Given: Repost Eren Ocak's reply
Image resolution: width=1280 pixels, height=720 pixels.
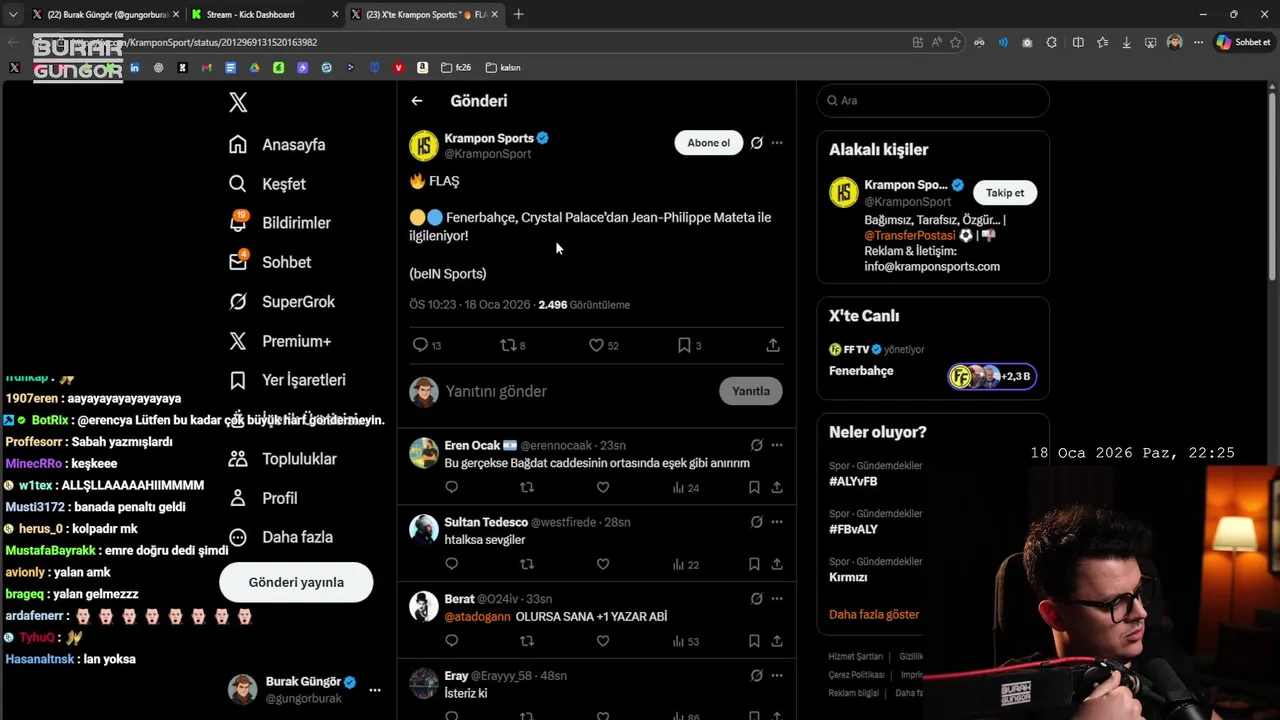Looking at the screenshot, I should point(527,487).
